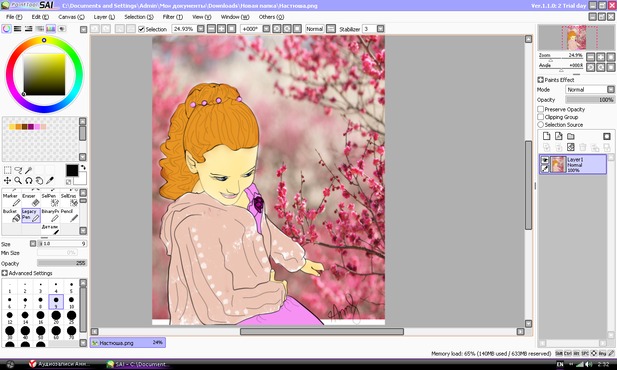Click the Normal drawing mode button in toolbar

tap(314, 29)
